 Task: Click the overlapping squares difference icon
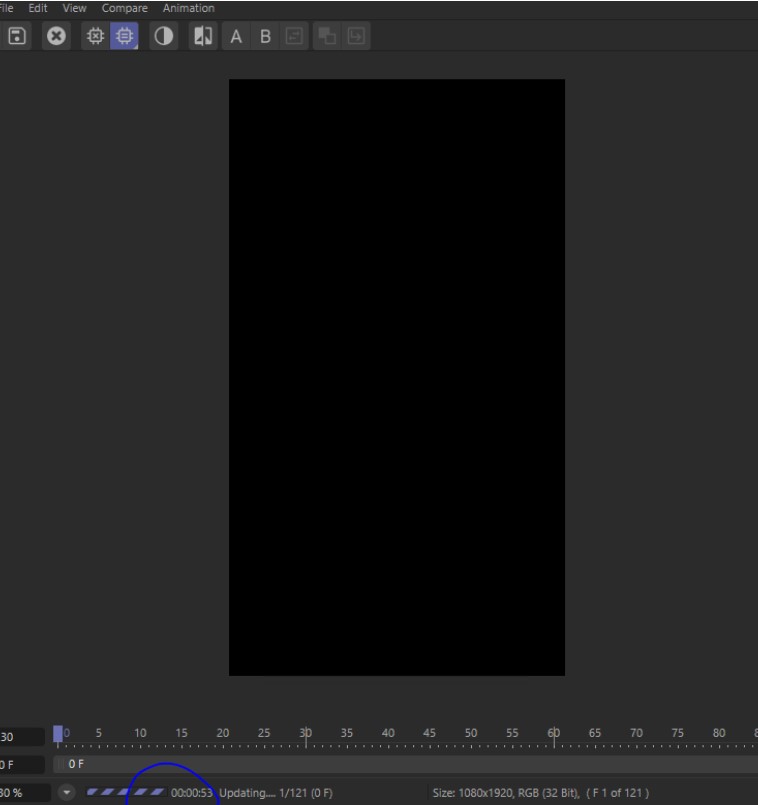point(327,36)
